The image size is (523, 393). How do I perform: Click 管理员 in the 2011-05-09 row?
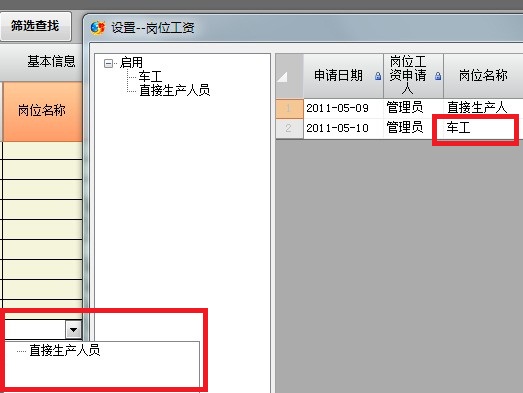click(413, 108)
